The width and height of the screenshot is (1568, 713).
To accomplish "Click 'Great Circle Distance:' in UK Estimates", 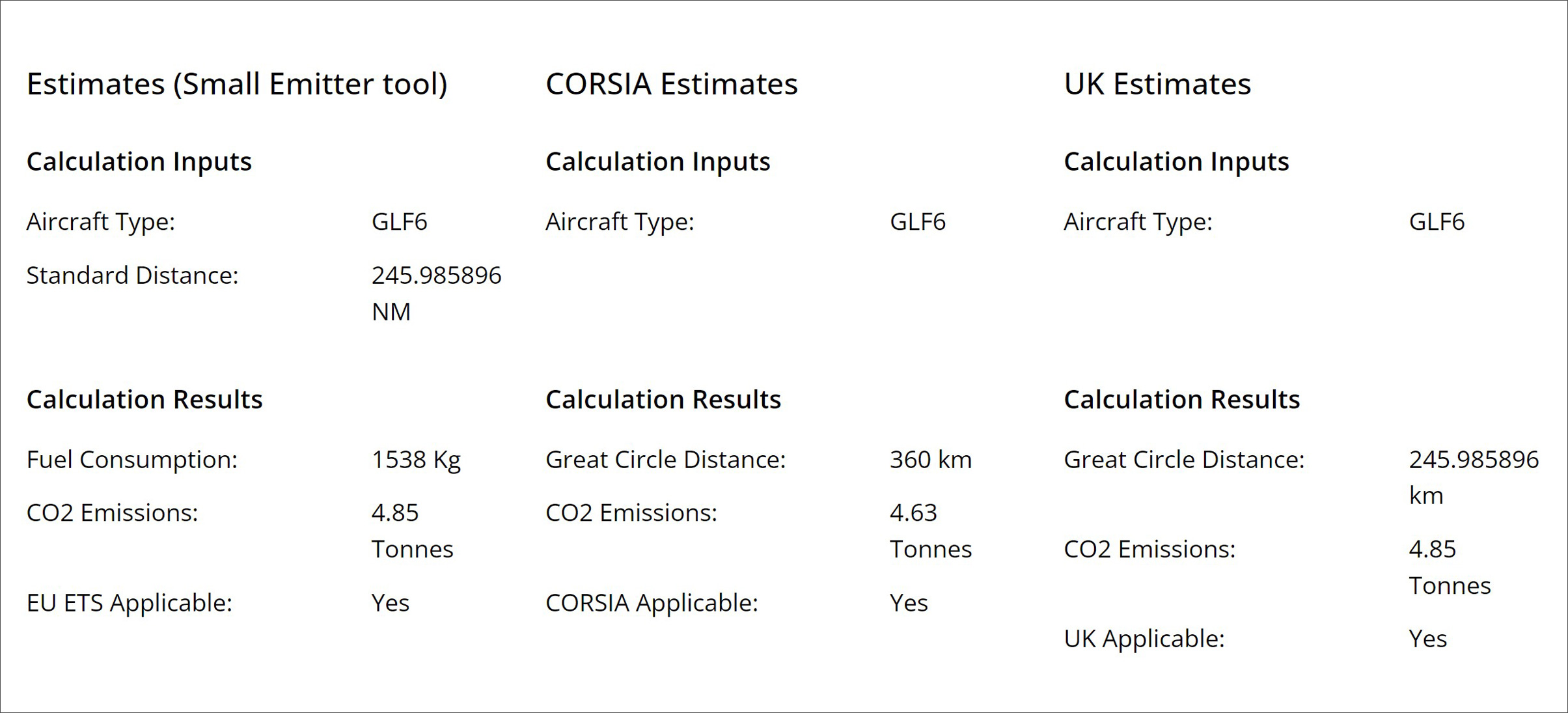I will pos(1183,460).
